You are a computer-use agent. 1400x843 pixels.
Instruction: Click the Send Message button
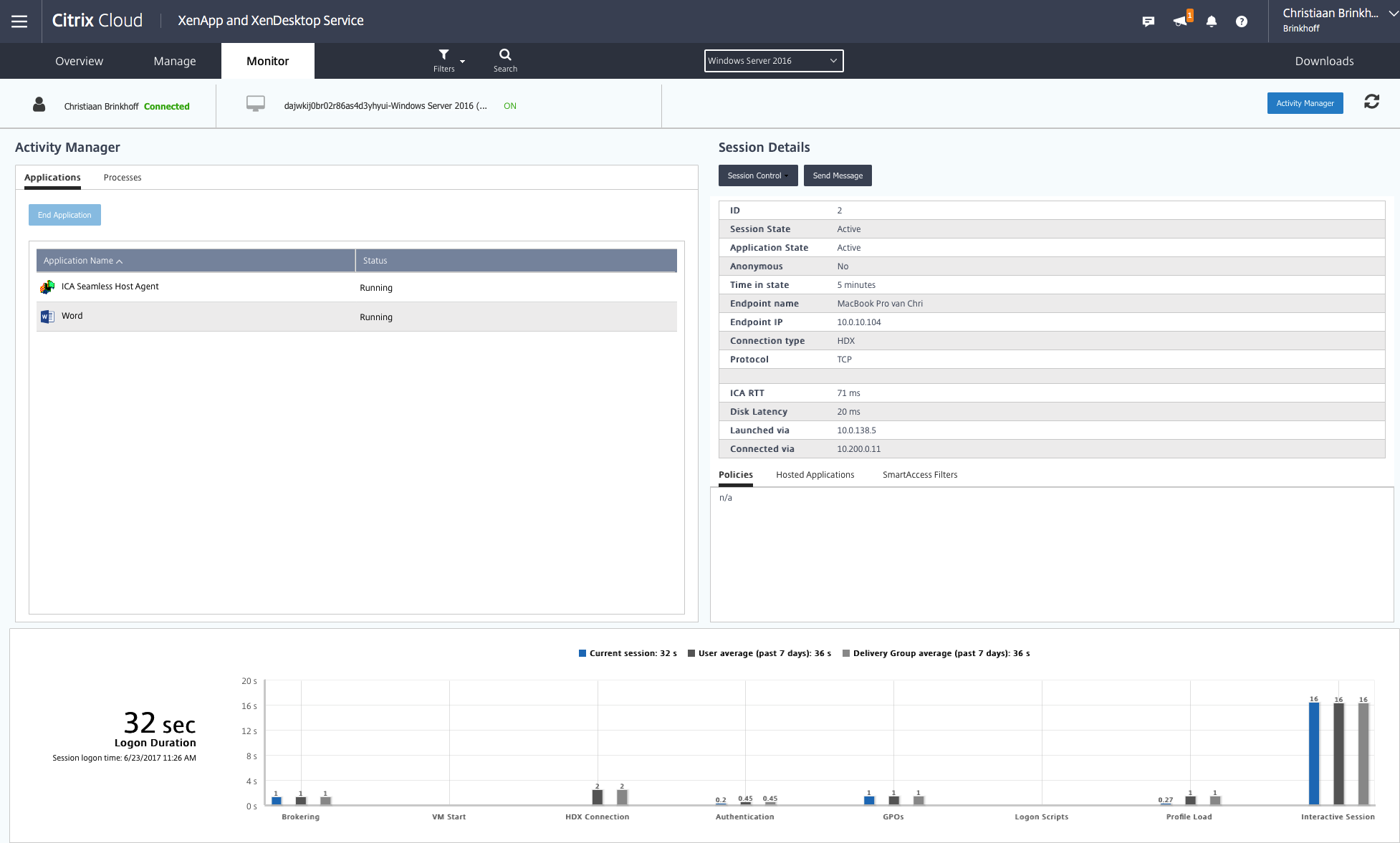click(837, 175)
